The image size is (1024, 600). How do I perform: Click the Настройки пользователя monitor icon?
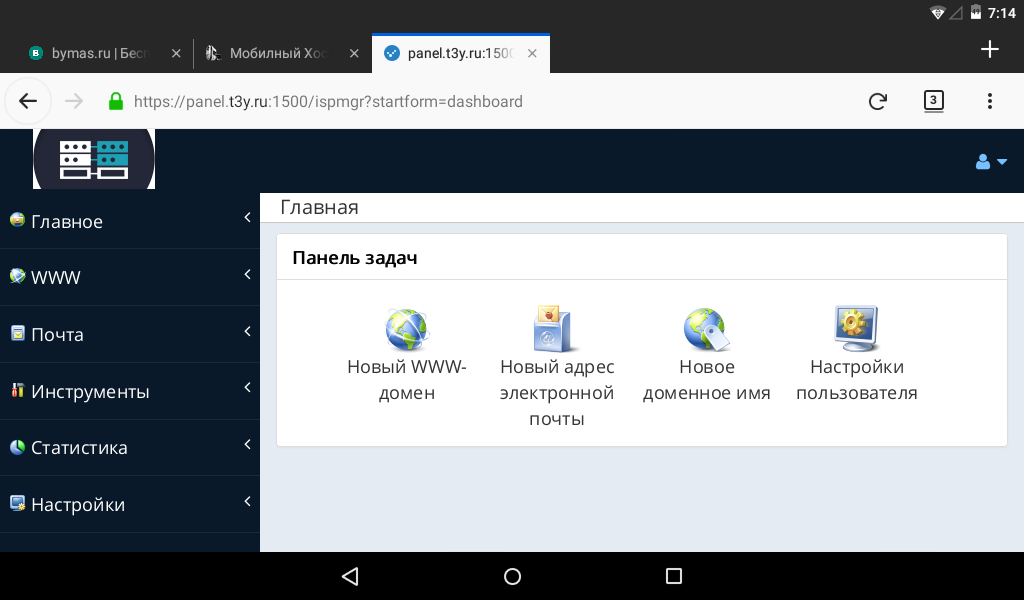pyautogui.click(x=856, y=329)
